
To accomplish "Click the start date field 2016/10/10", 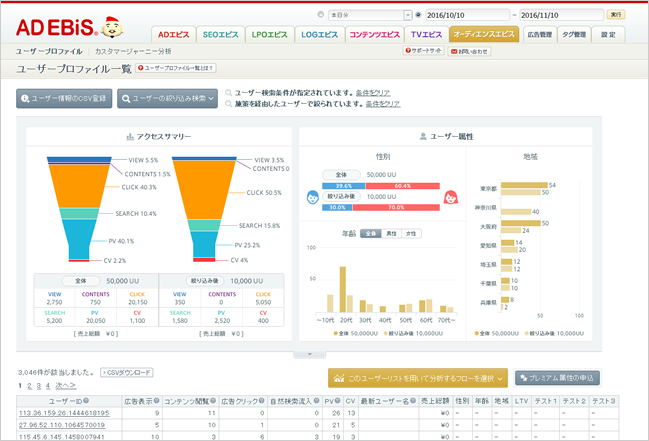I will (x=468, y=16).
